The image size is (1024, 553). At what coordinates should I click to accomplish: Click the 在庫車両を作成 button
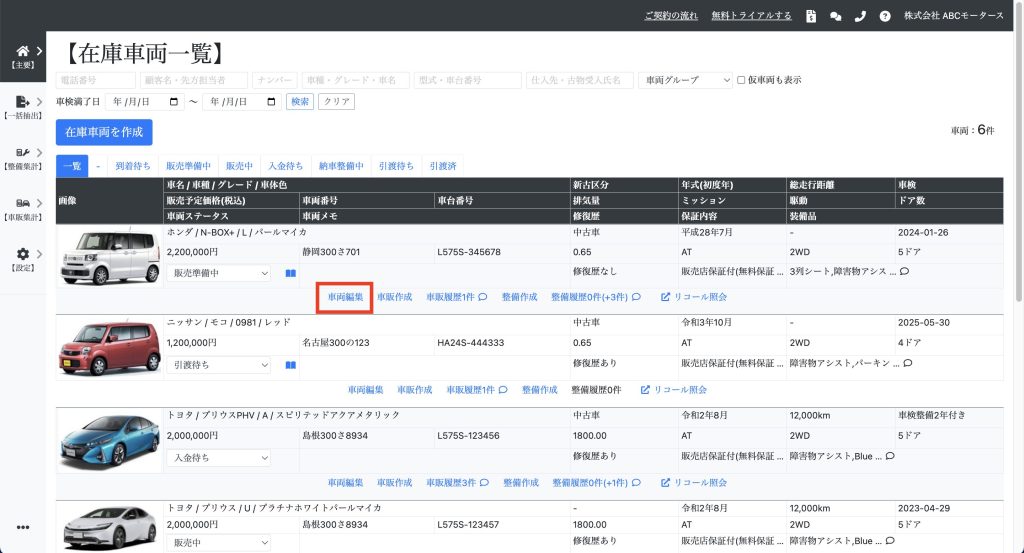104,132
